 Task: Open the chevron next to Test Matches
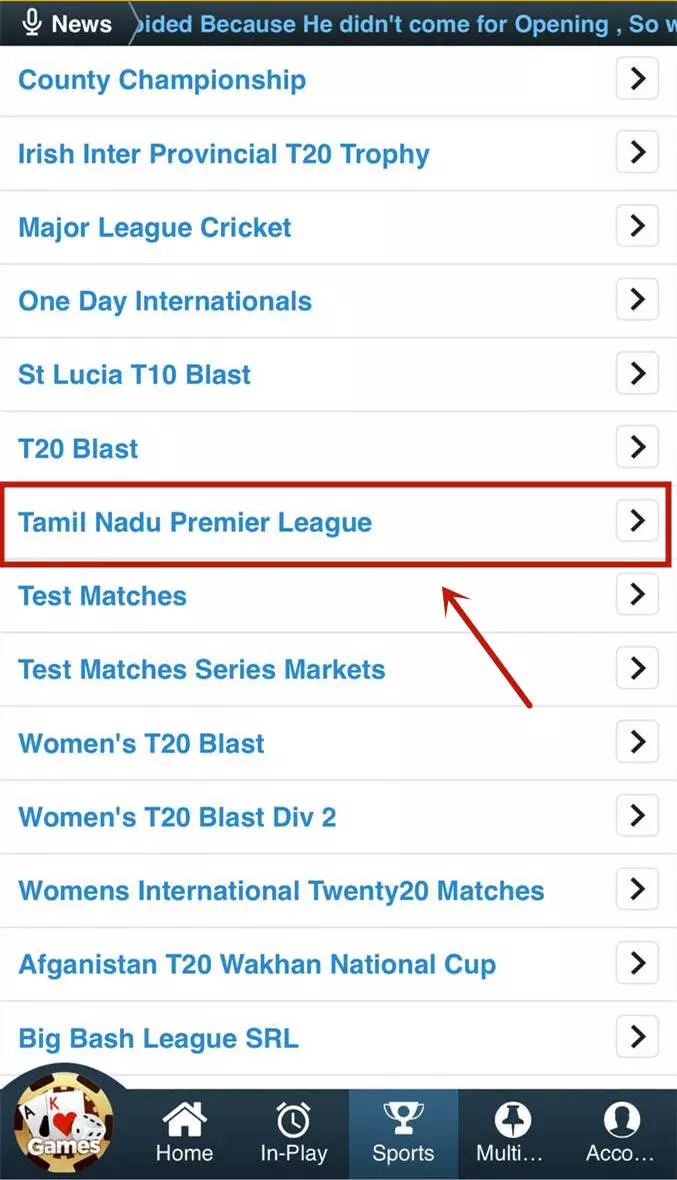point(637,595)
